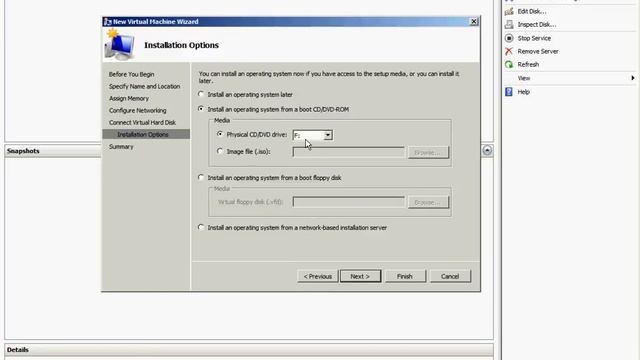Collapse the Snapshots pane with round arrow
Image resolution: width=640 pixels, height=360 pixels.
(487, 151)
